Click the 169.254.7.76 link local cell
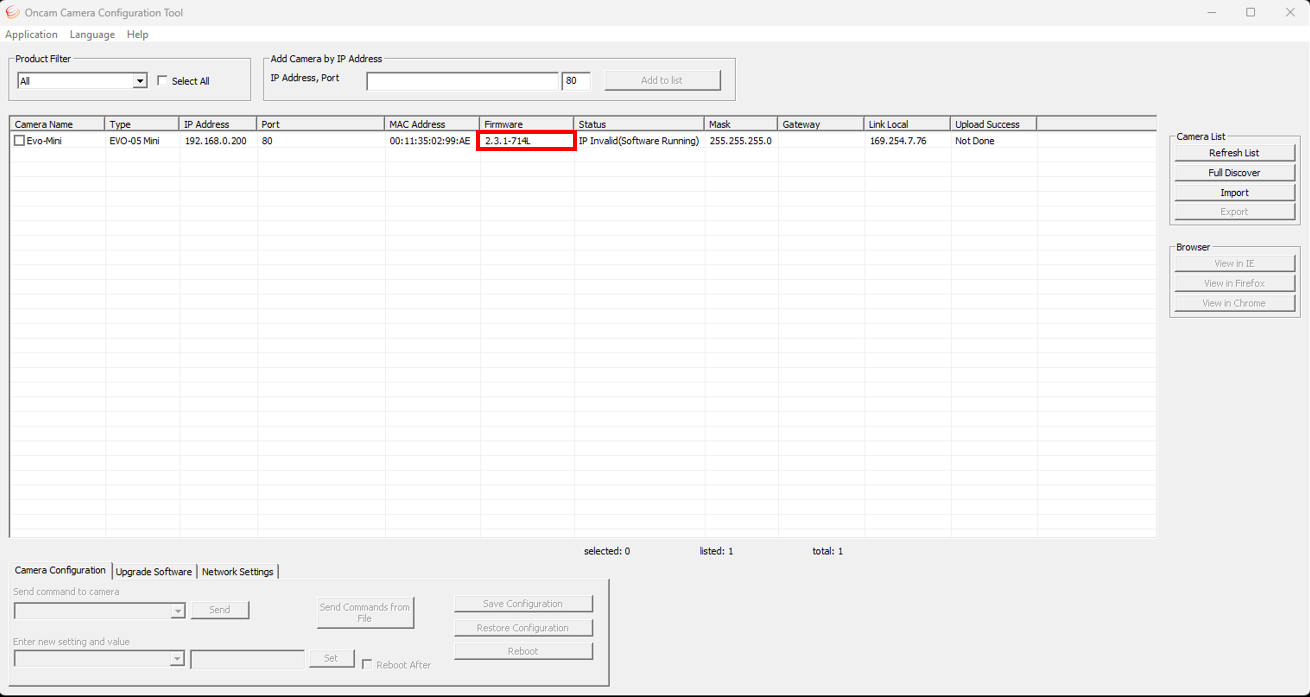This screenshot has width=1310, height=697. 898,141
